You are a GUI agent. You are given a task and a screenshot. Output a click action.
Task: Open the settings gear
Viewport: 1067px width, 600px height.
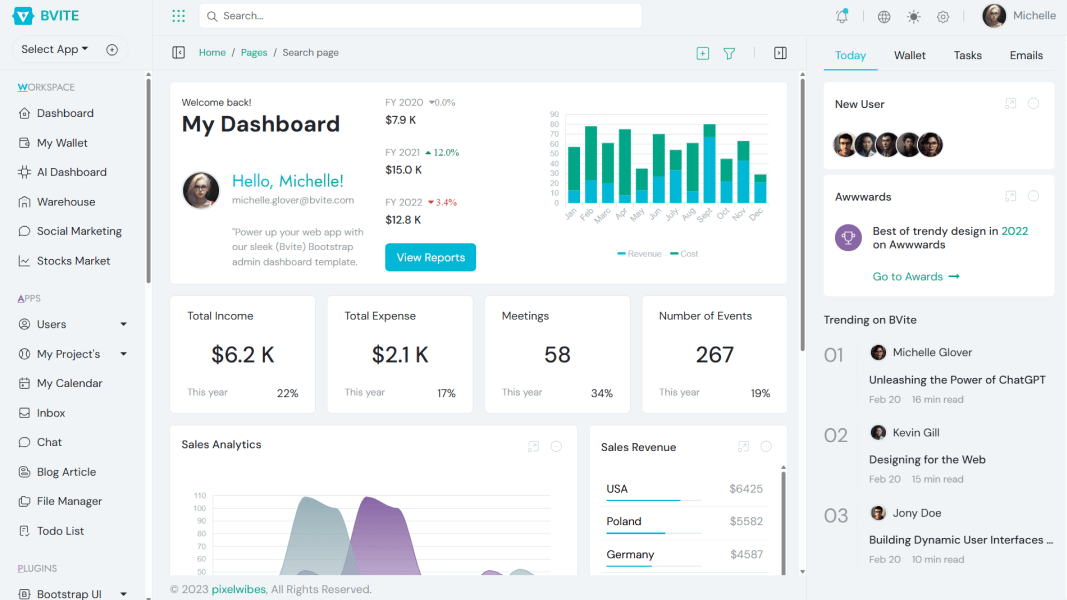[942, 16]
